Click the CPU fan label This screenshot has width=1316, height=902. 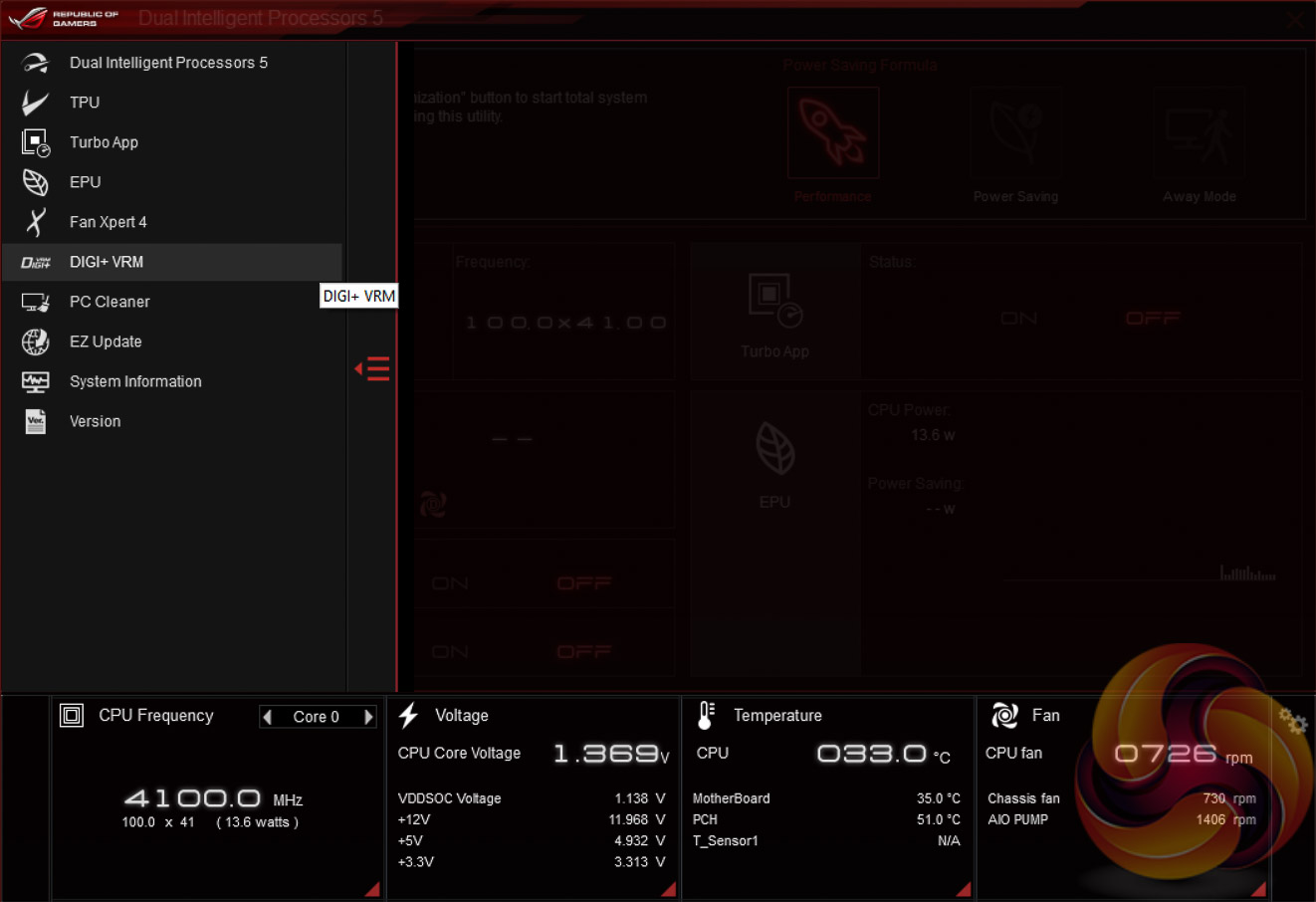click(x=1013, y=753)
